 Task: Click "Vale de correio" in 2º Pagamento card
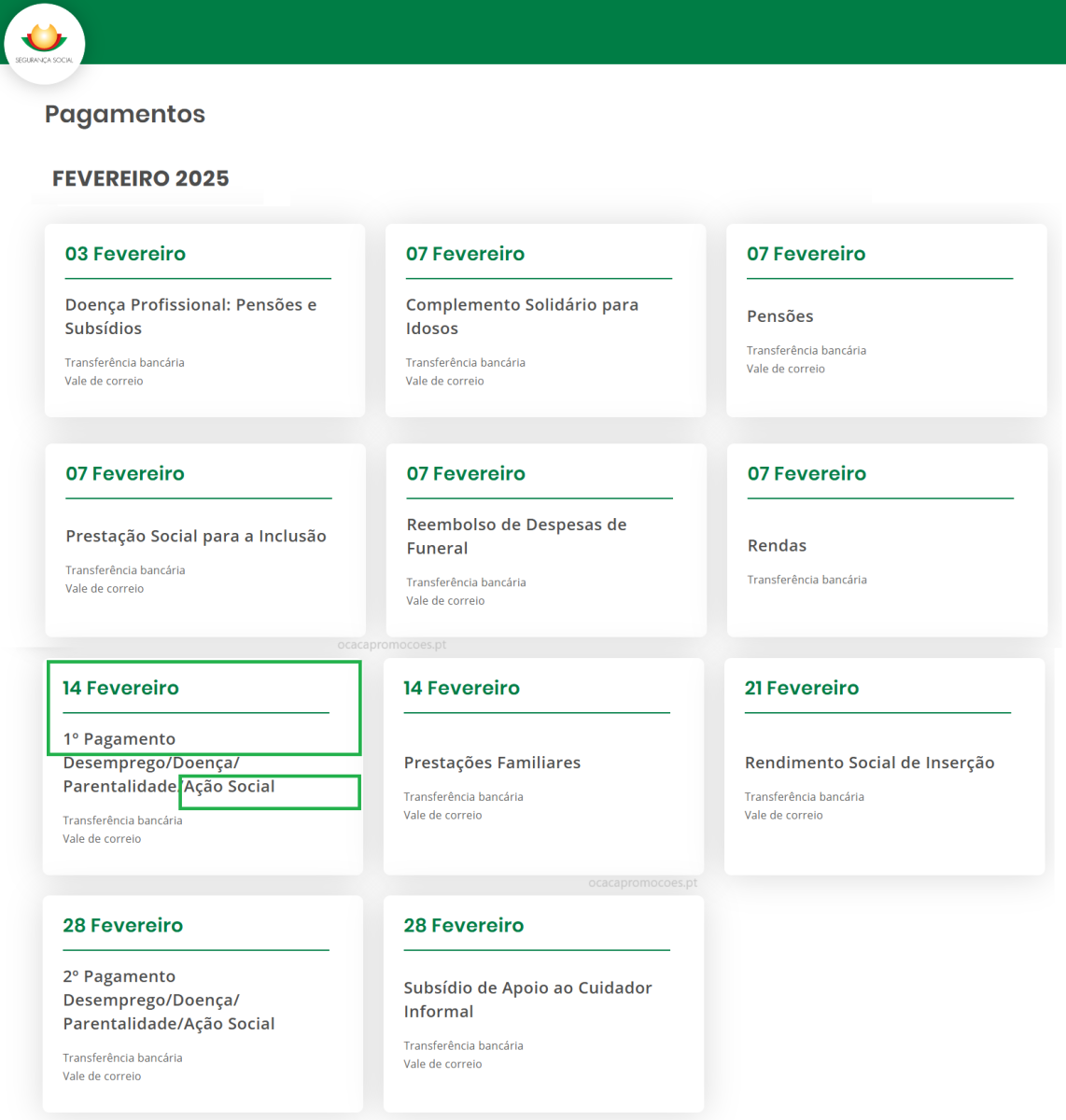102,1076
